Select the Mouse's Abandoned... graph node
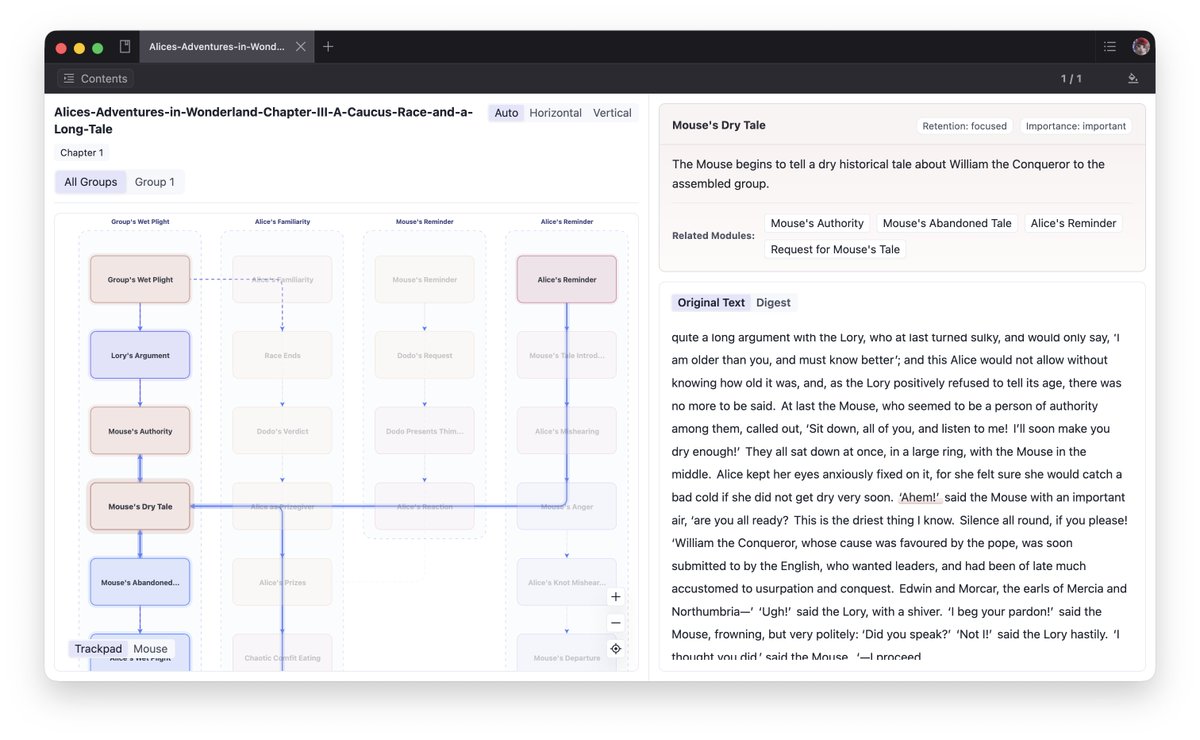1200x740 pixels. 140,582
